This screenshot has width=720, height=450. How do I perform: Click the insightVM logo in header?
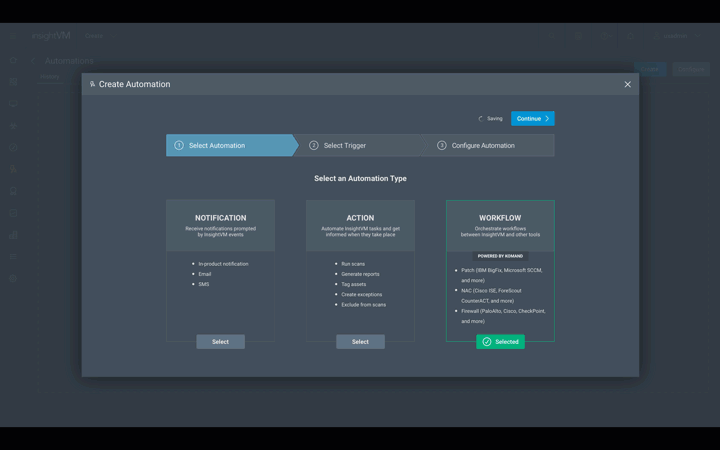(x=52, y=36)
